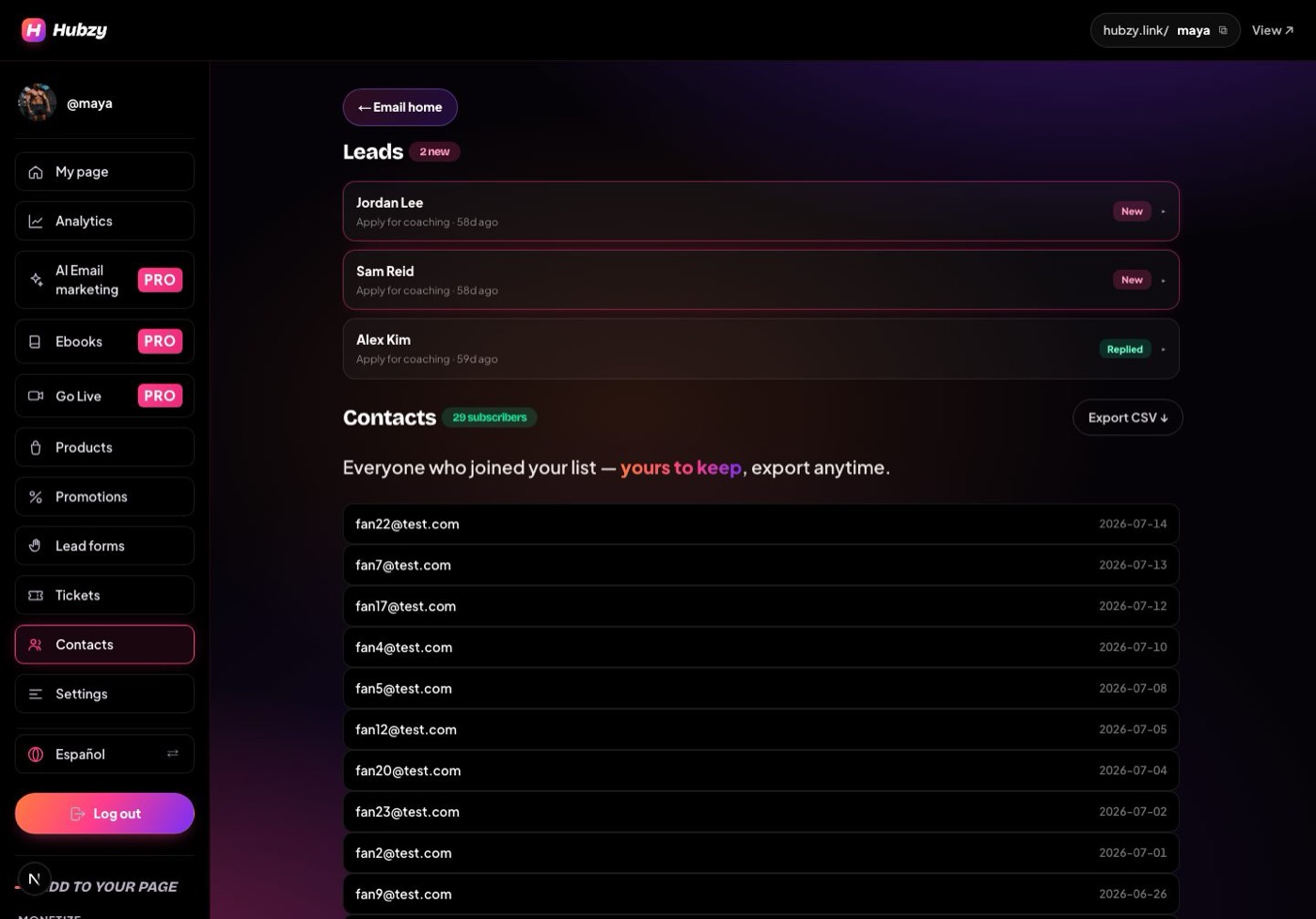This screenshot has height=919, width=1316.
Task: Copy the hubzy.link/maya URL icon
Action: pyautogui.click(x=1223, y=30)
